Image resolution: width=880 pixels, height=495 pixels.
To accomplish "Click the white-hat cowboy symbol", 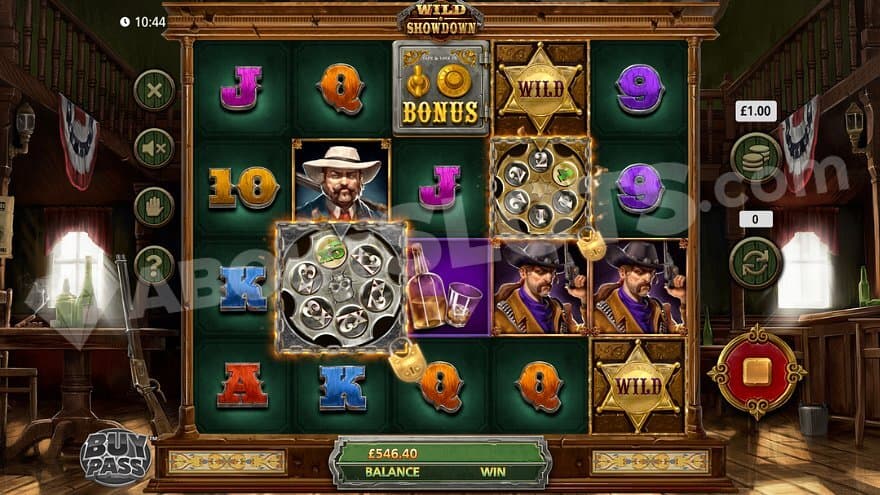I will coord(342,180).
